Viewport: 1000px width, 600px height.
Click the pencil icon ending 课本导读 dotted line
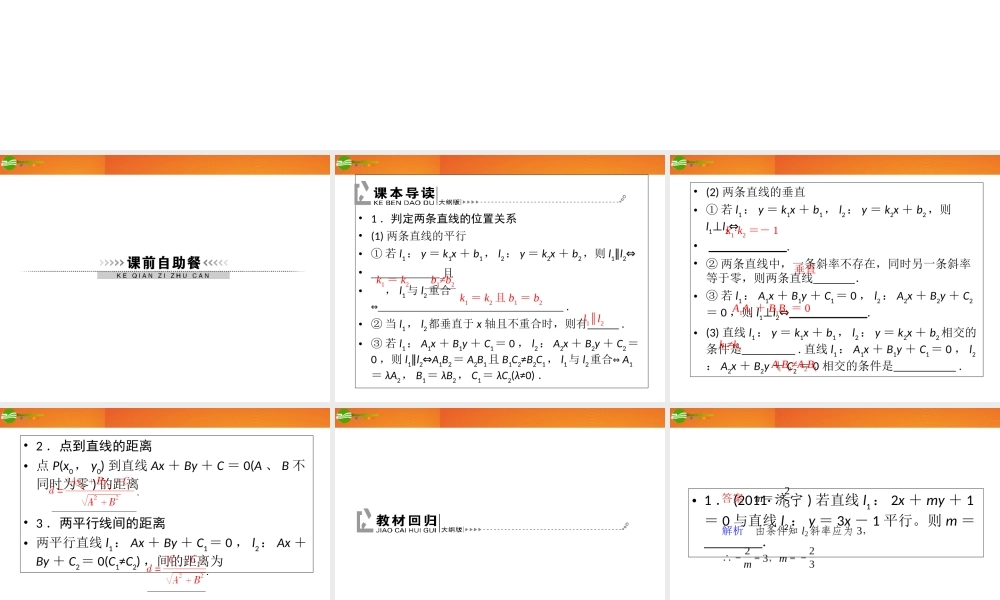[x=623, y=198]
